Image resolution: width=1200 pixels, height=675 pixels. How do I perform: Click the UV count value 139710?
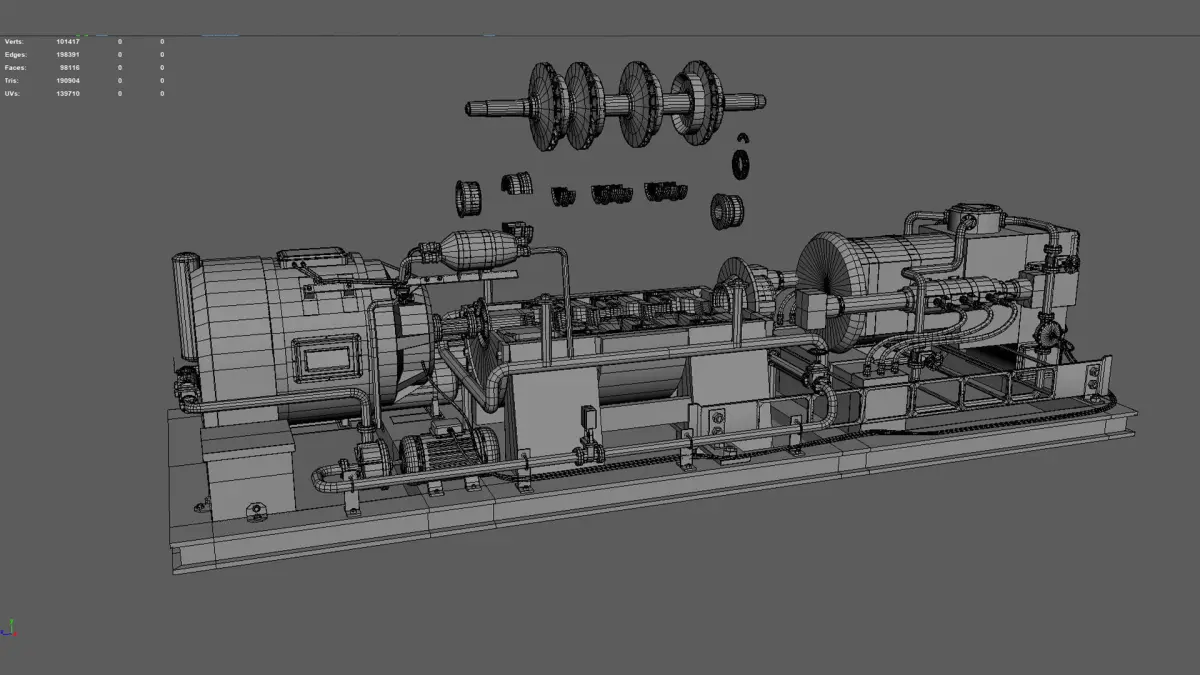tap(68, 93)
